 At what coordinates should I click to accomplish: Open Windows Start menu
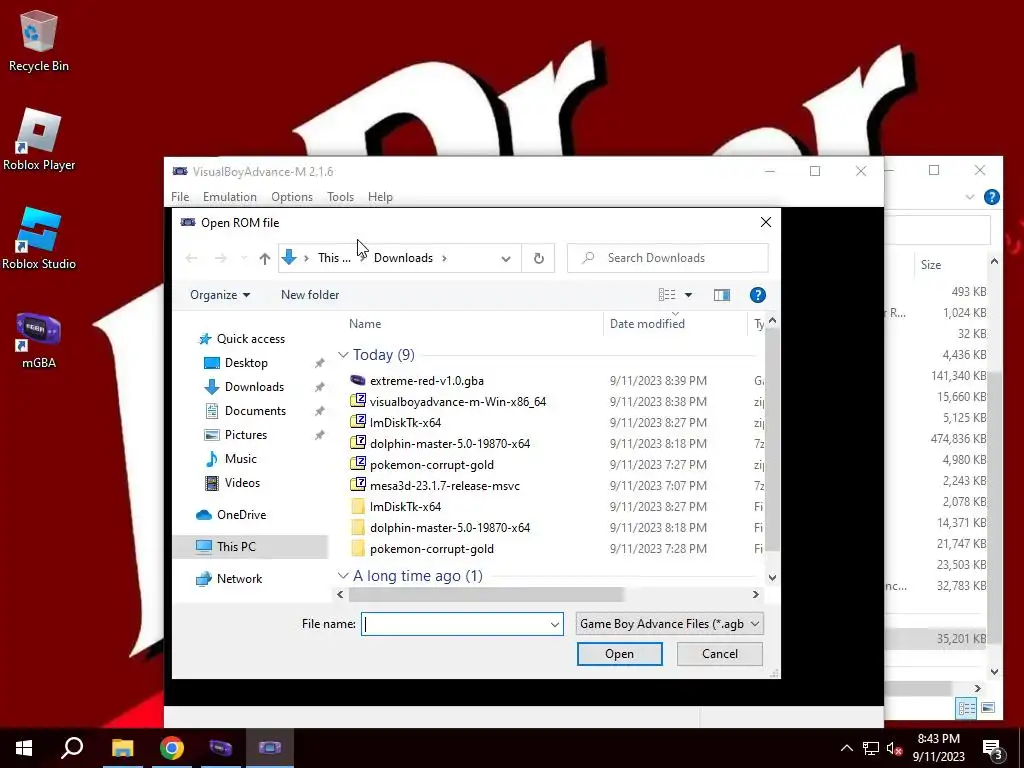[24, 748]
